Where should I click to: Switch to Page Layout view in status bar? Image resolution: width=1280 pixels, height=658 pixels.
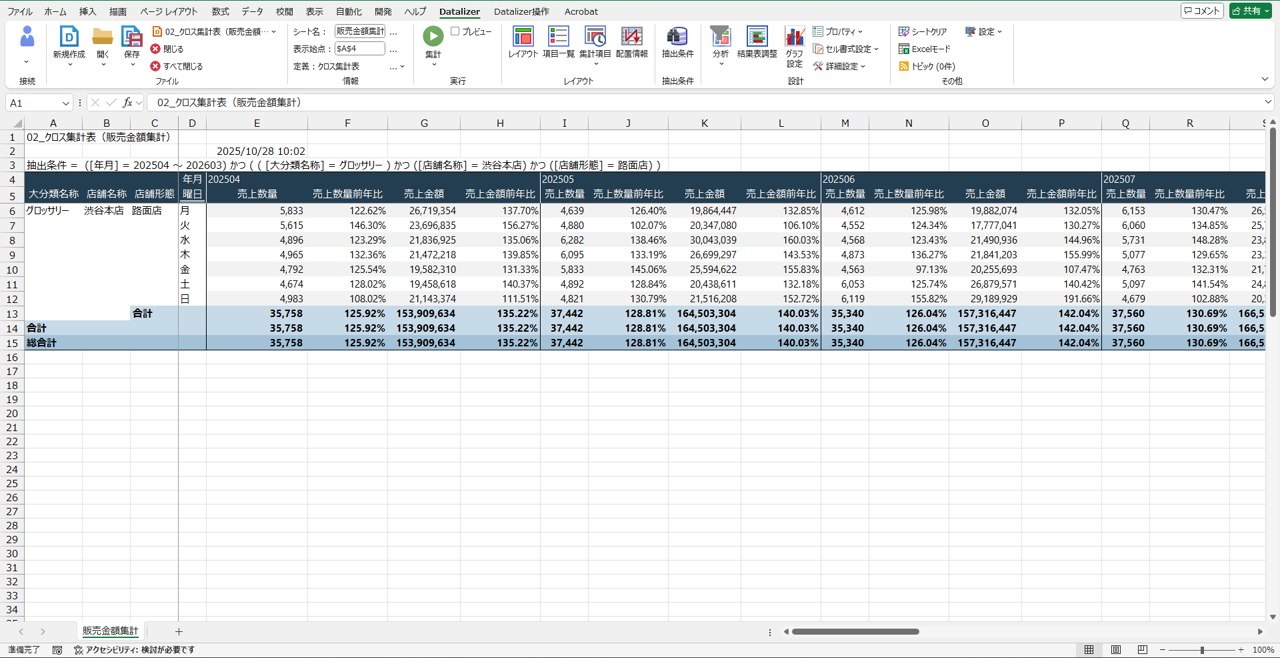[1116, 650]
